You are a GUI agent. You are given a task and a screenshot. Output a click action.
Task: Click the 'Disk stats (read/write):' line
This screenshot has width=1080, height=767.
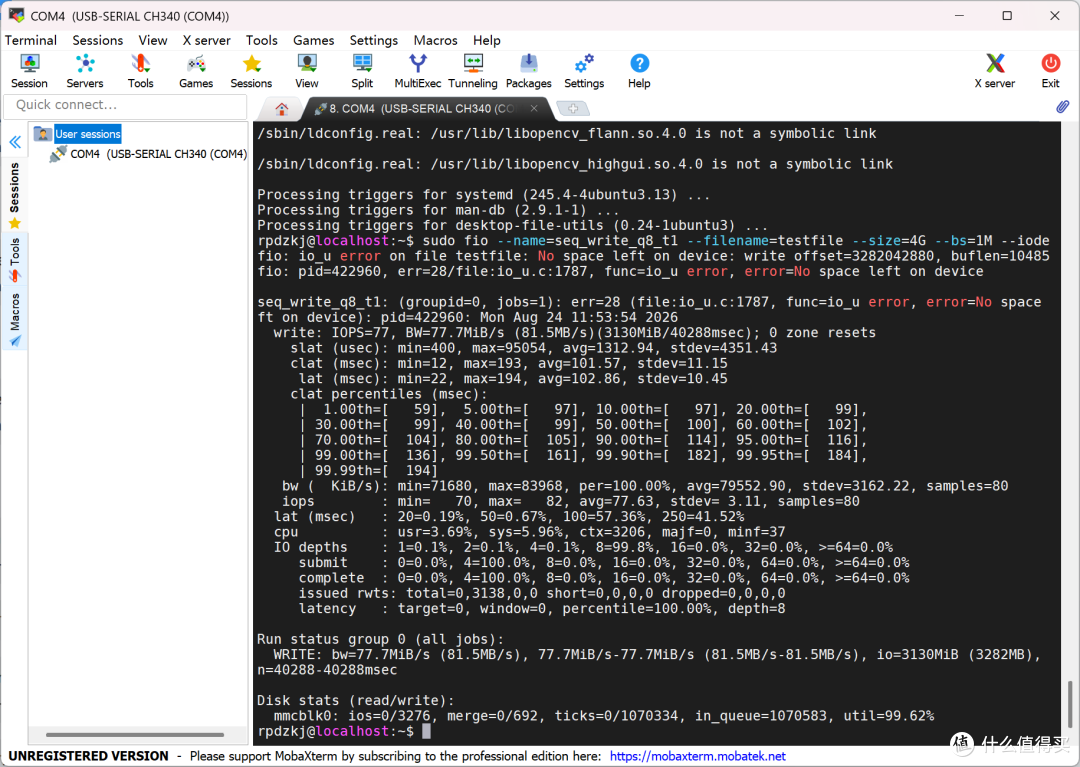click(x=355, y=700)
